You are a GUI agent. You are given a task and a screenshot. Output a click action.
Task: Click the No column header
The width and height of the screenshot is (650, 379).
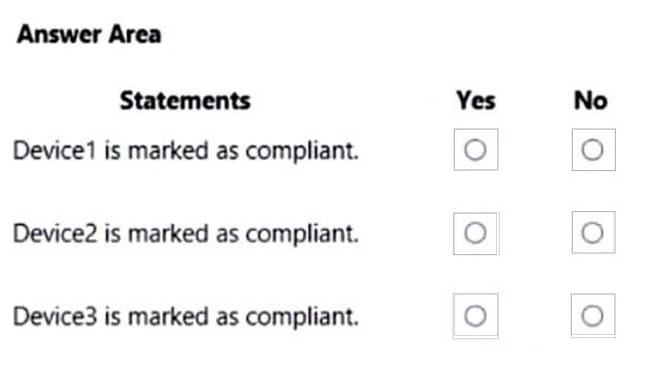(x=591, y=101)
